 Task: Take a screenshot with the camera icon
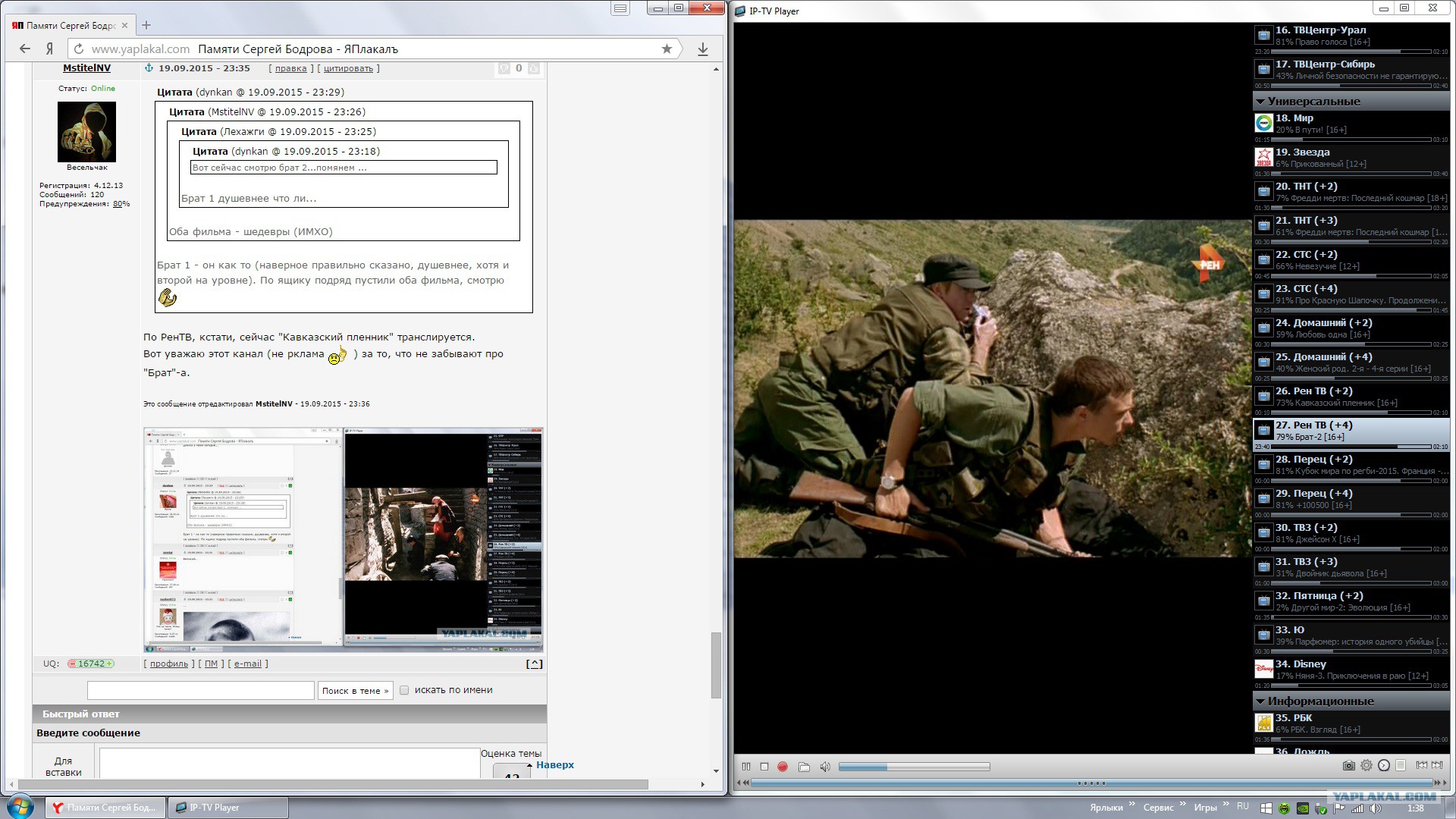[1348, 766]
